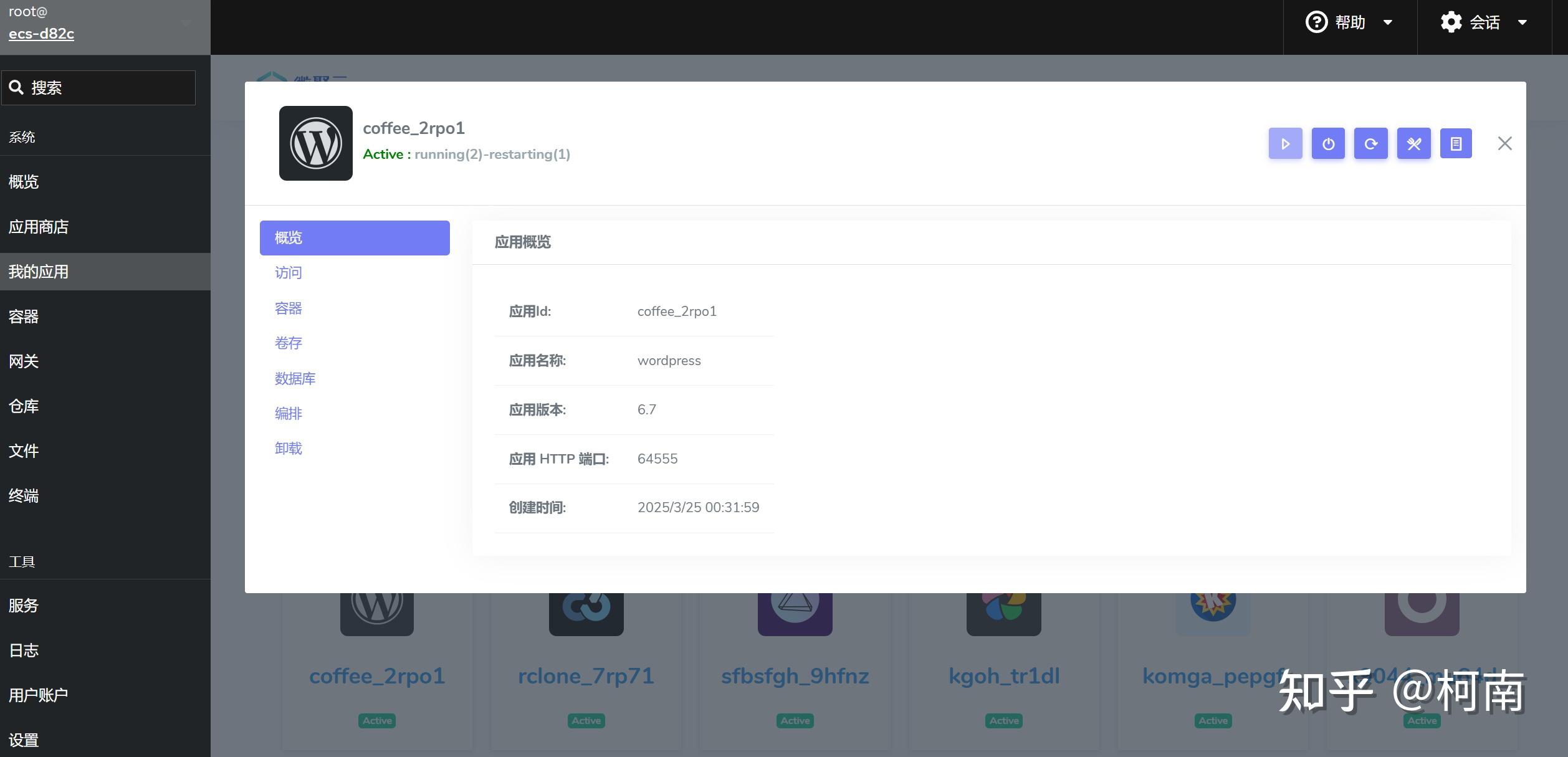The width and height of the screenshot is (1568, 757).
Task: Open the 卸载 uninstall option
Action: [288, 448]
